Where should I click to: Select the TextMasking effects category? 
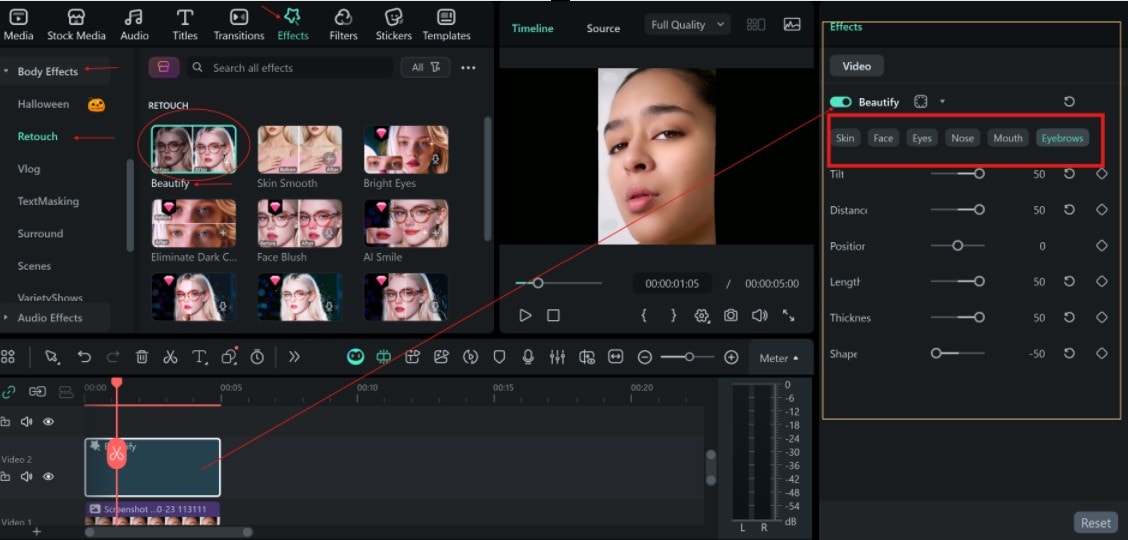pos(48,201)
